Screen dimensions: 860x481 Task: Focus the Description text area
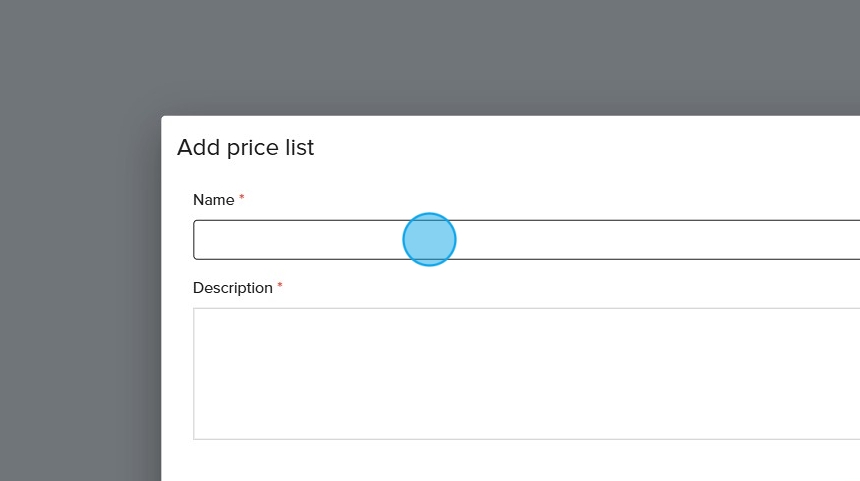click(x=526, y=373)
